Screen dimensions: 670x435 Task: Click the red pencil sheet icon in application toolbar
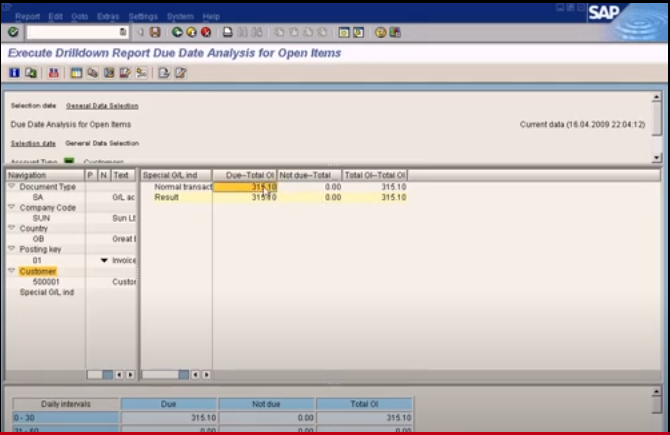(125, 73)
